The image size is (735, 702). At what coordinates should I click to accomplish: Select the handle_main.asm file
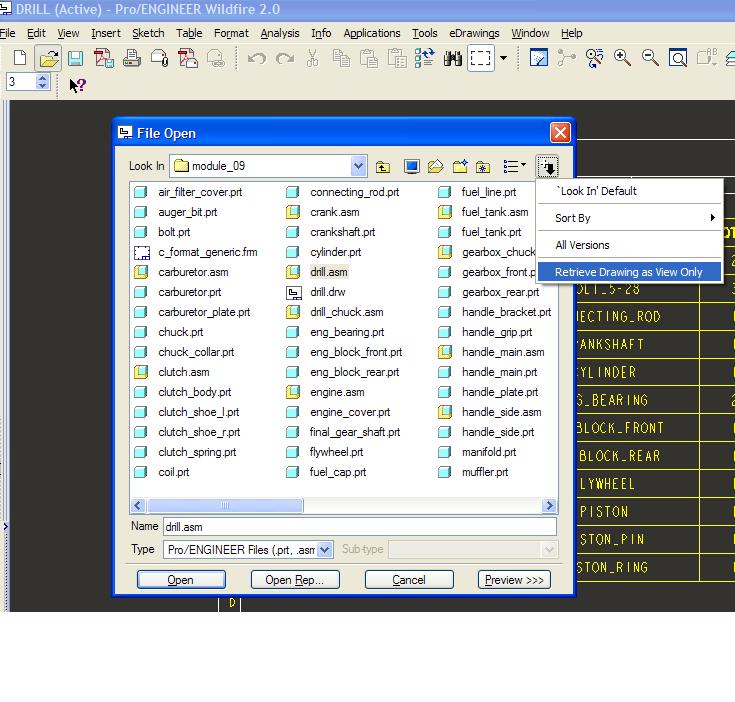491,352
